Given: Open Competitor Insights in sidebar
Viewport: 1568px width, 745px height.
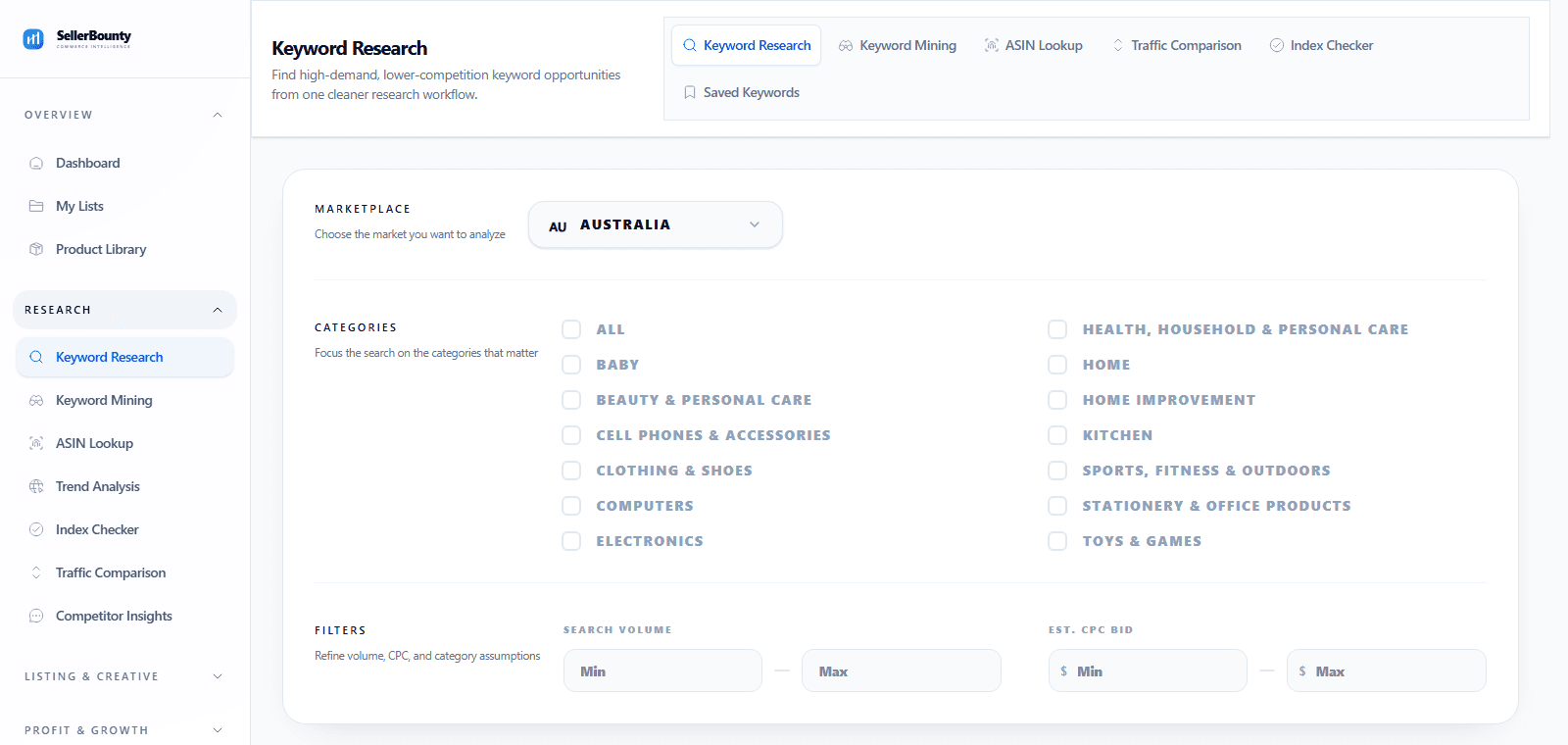Looking at the screenshot, I should [124, 617].
